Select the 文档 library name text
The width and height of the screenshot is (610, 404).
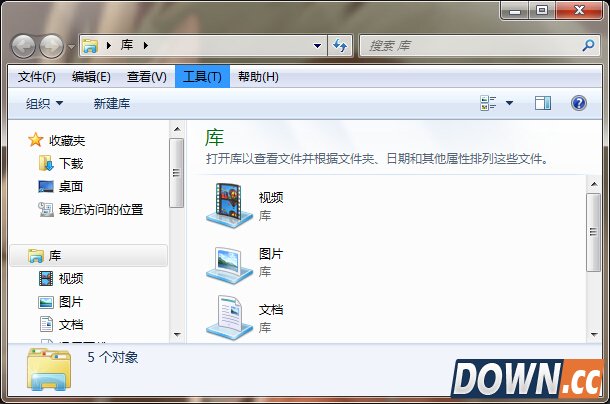pyautogui.click(x=271, y=310)
